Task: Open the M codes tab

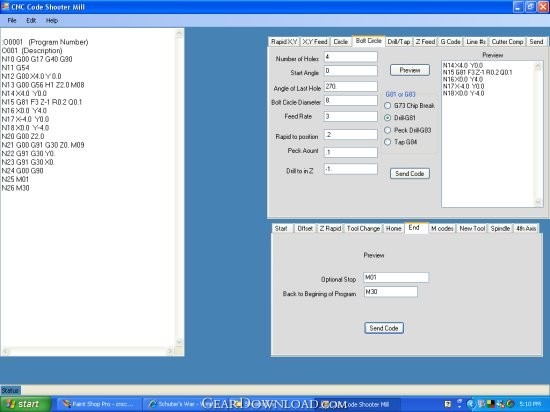Action: coord(442,229)
